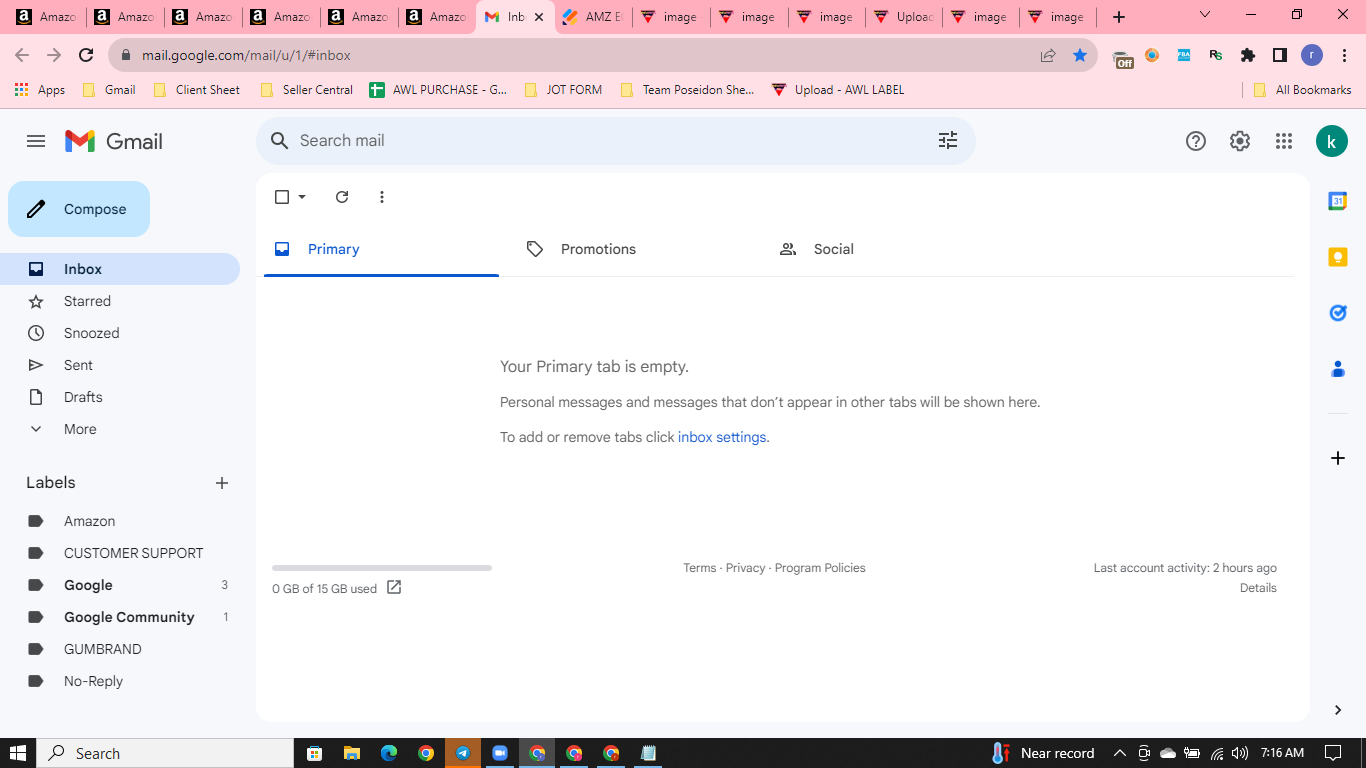Switch to the Primary tab
The image size is (1366, 768).
381,249
